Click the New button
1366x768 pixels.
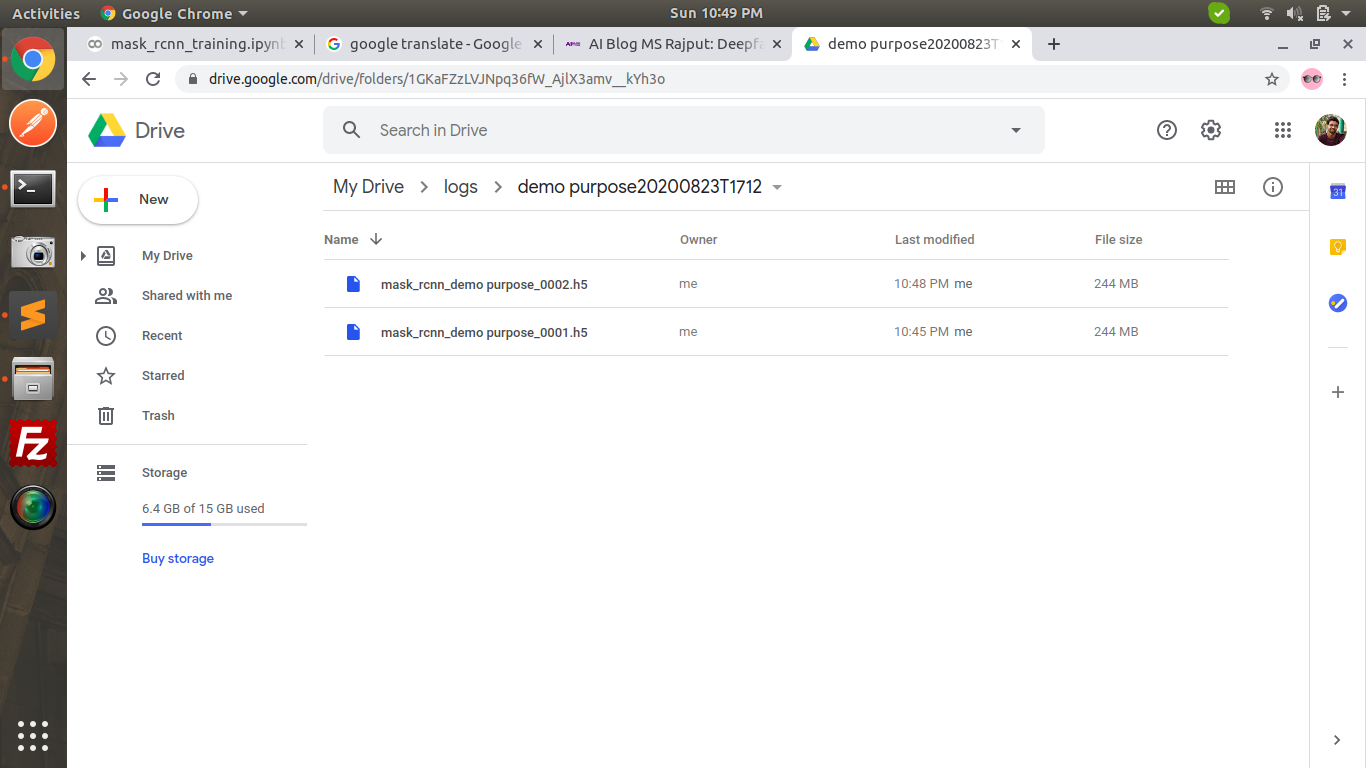(137, 199)
